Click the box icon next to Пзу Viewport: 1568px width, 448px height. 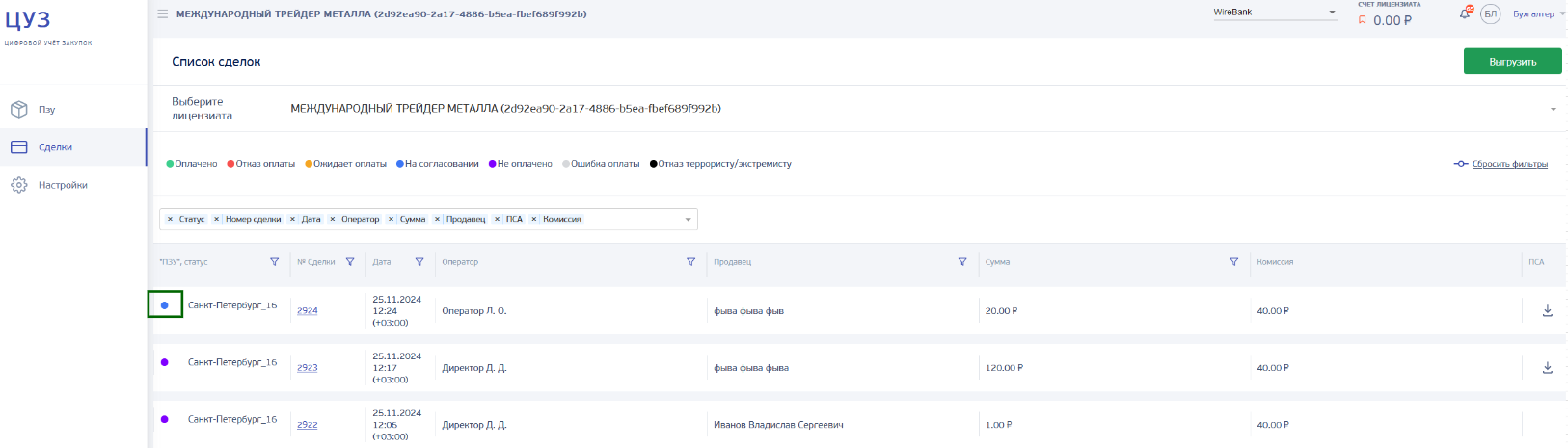(18, 110)
